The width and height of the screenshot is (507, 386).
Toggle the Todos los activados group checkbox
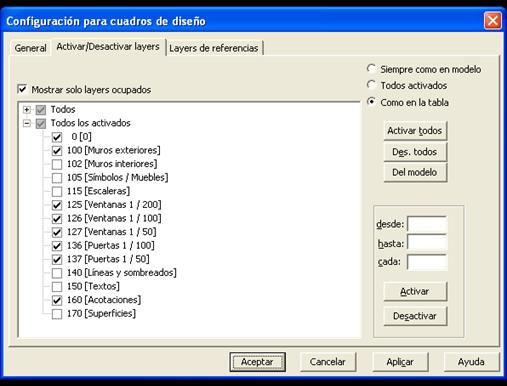point(41,124)
